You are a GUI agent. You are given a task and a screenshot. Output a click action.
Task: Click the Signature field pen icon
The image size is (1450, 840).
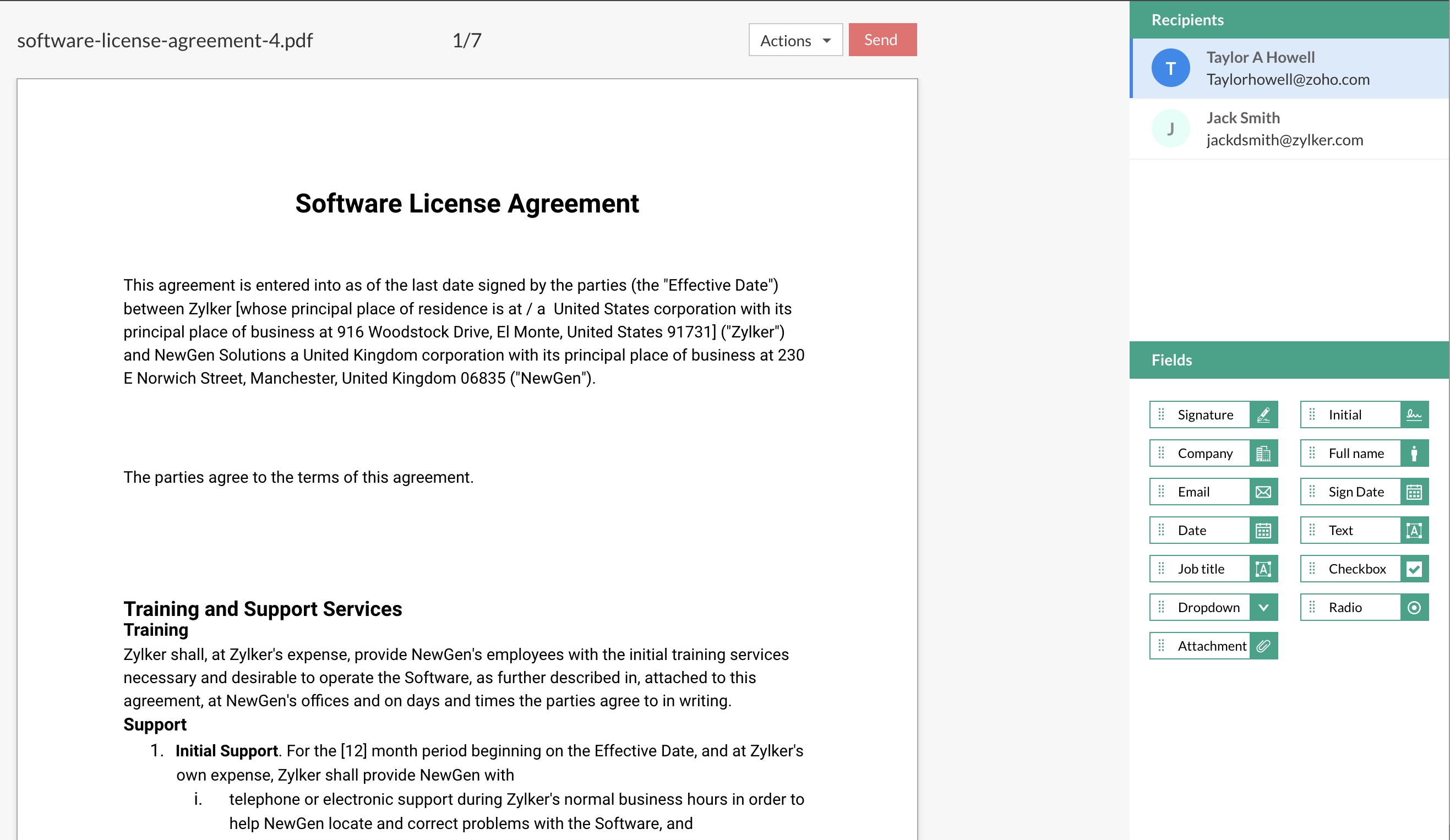(1263, 415)
